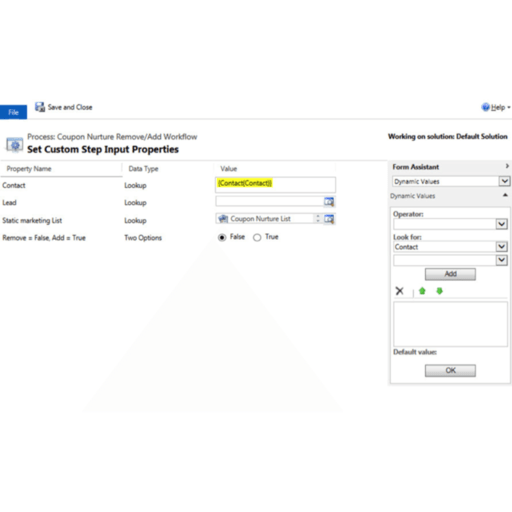Click the Default value label
The width and height of the screenshot is (512, 512).
coord(415,352)
